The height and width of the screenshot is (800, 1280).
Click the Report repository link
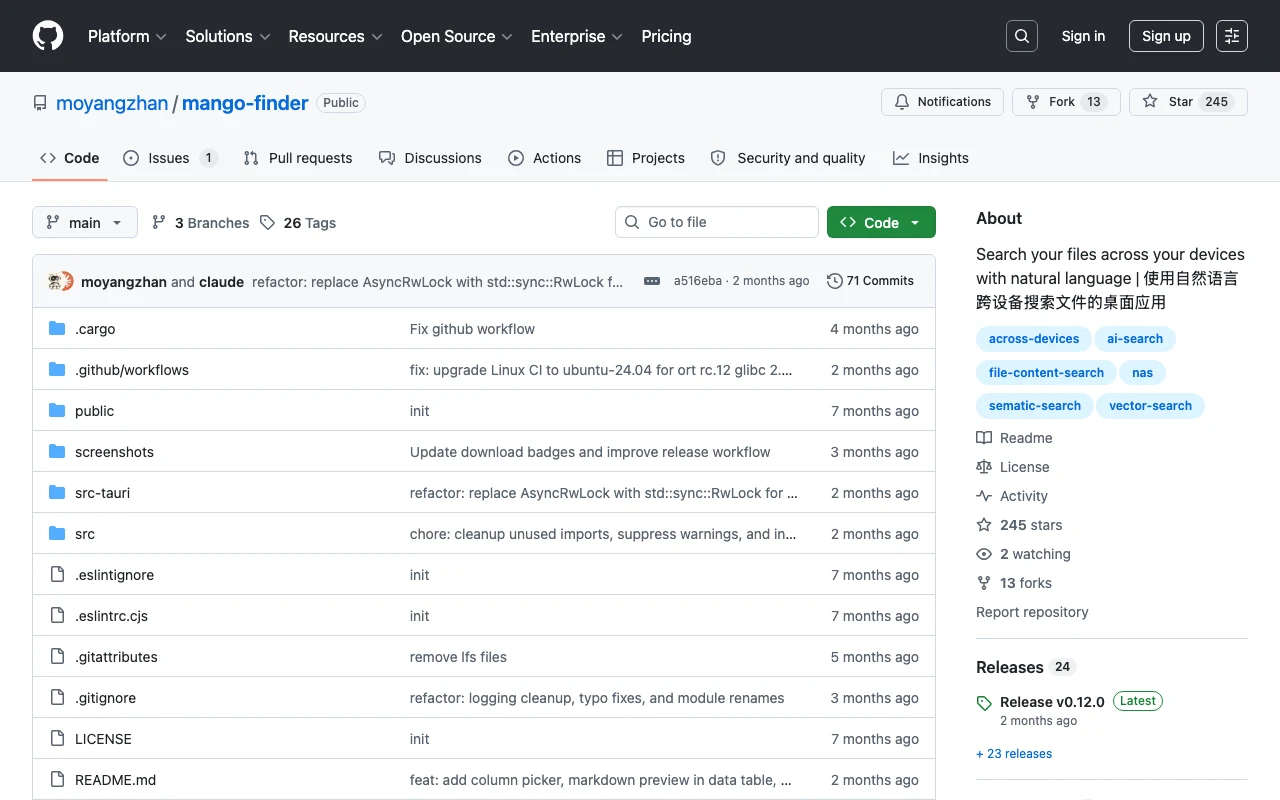[x=1032, y=612]
